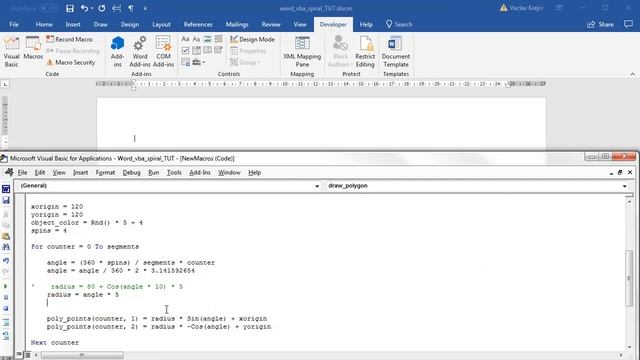Open the VBA Add-Ins menu
Screen dimensions: 640x360
tap(200, 173)
